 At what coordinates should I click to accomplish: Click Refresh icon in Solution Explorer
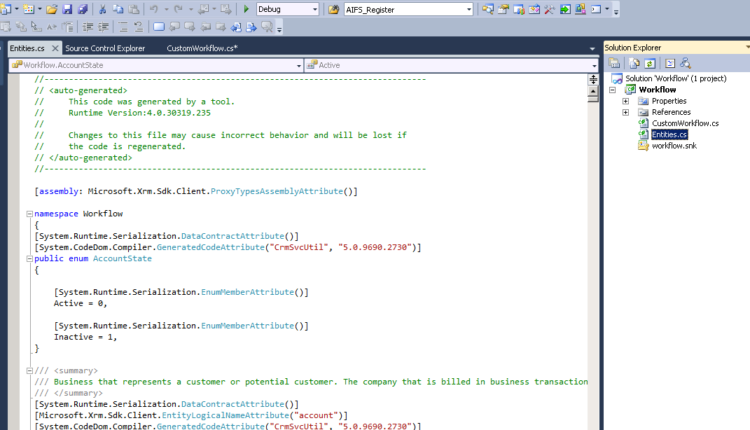tap(650, 63)
